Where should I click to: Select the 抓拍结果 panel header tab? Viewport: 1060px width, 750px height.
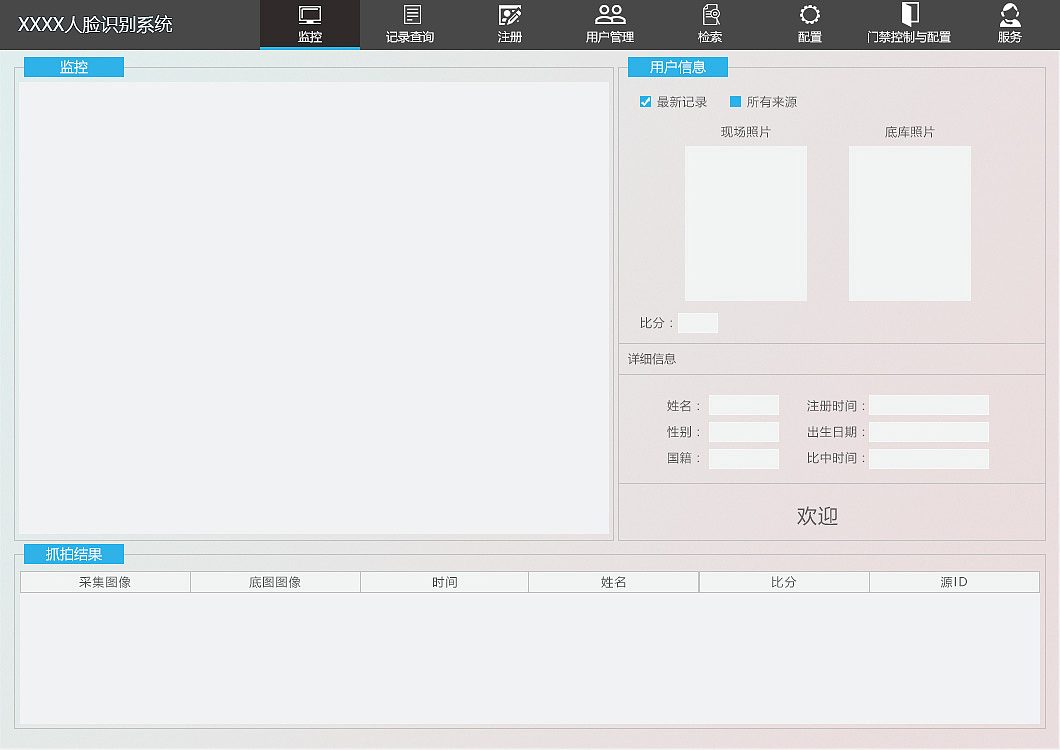click(x=74, y=554)
